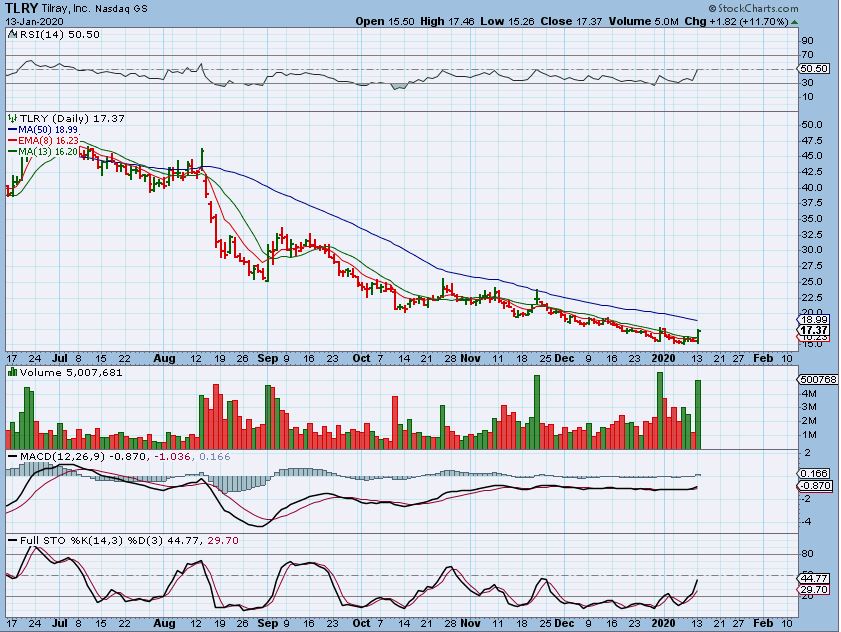Click the Jul label on bottom time axis
This screenshot has height=632, width=841.
[x=60, y=623]
